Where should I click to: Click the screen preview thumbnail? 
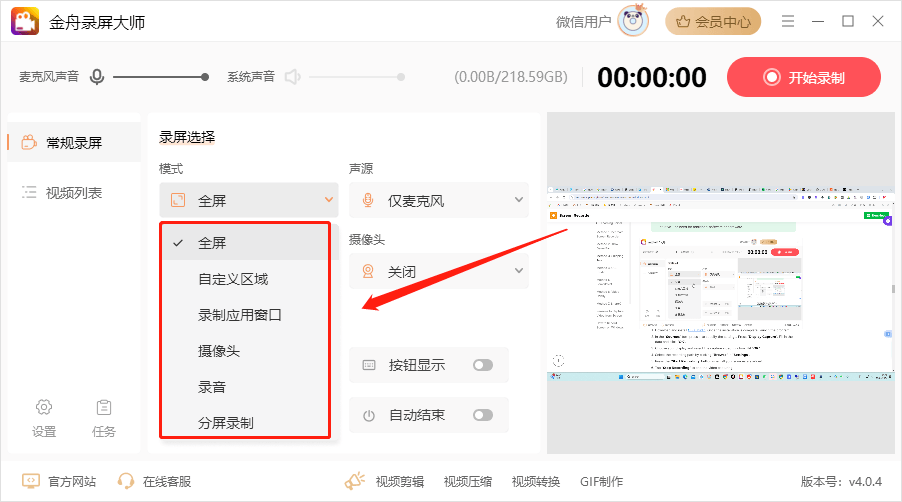coord(720,283)
